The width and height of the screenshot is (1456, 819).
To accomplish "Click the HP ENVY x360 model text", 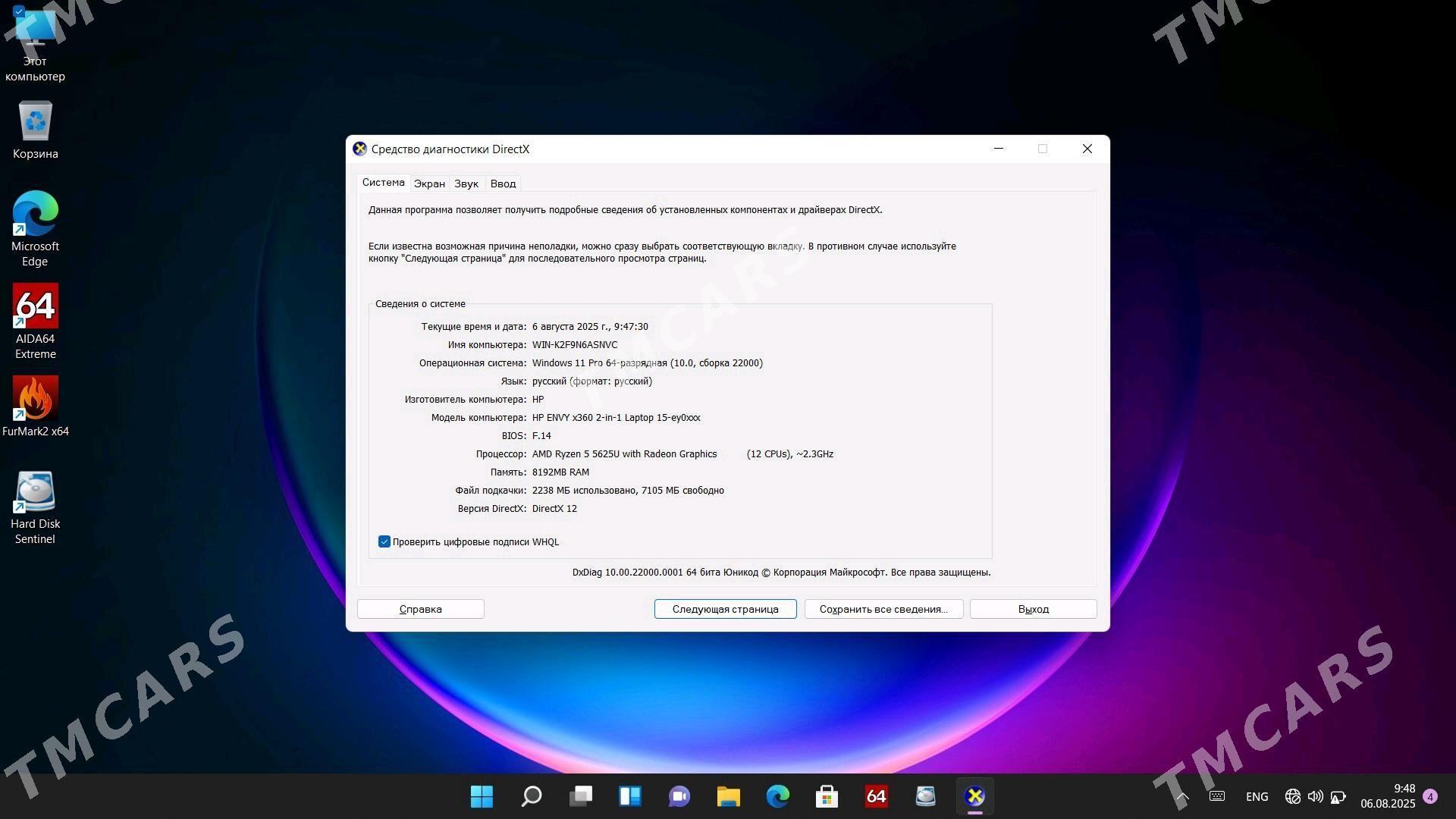I will (616, 417).
